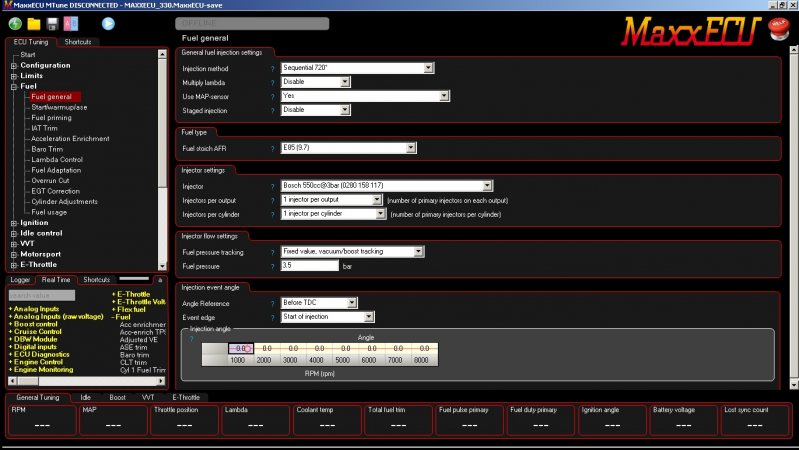Viewport: 799px width, 450px height.
Task: Switch to the Real Time tab
Action: tap(56, 280)
